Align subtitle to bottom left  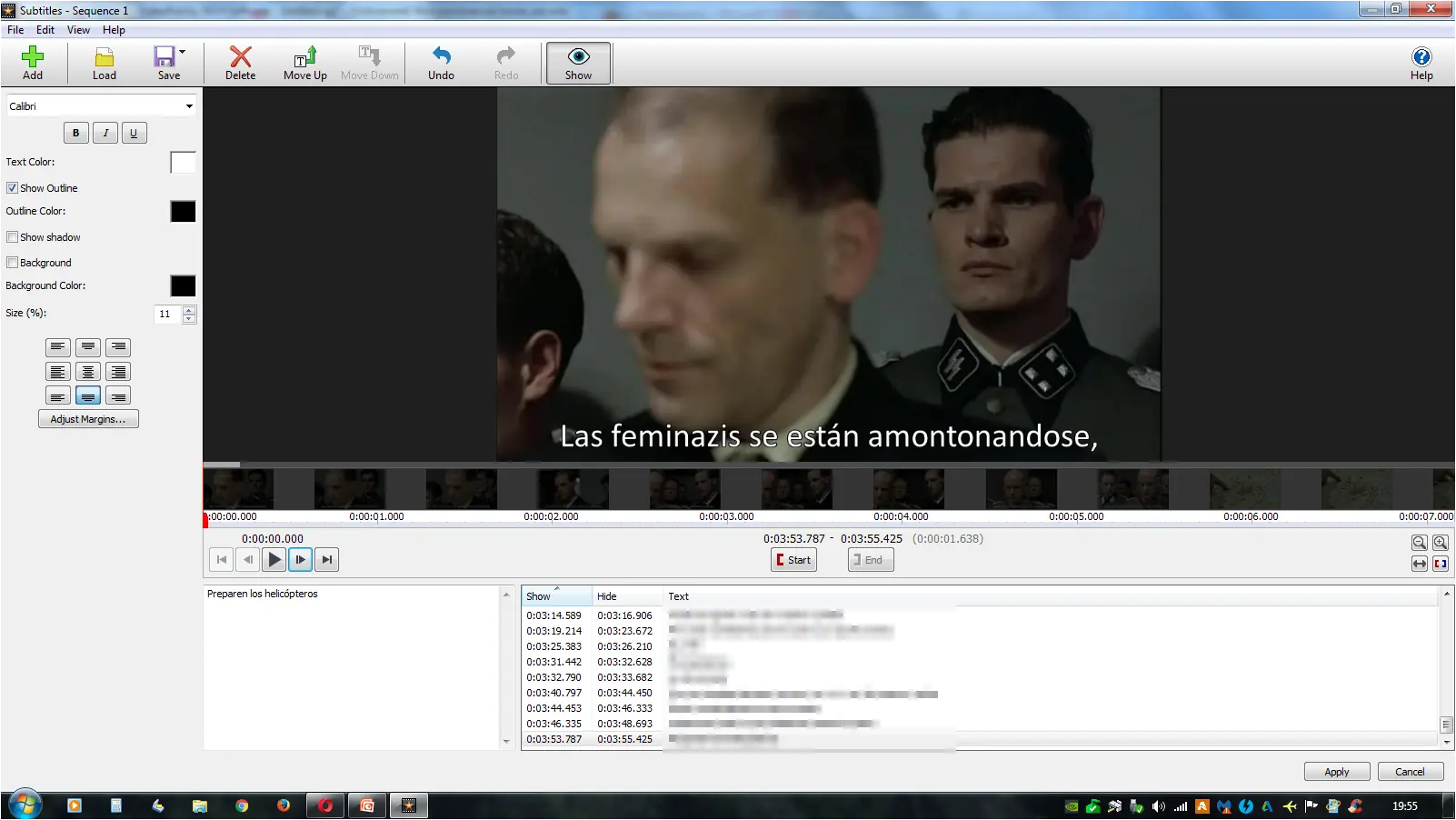57,396
